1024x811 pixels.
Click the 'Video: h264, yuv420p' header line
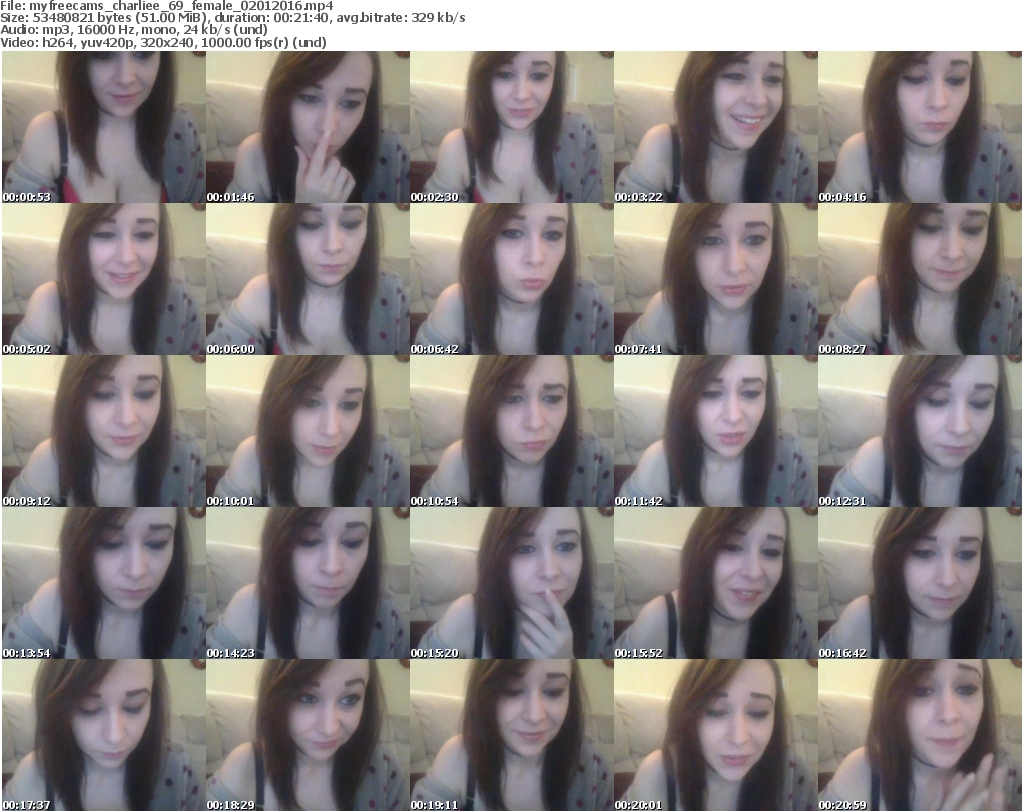point(163,42)
